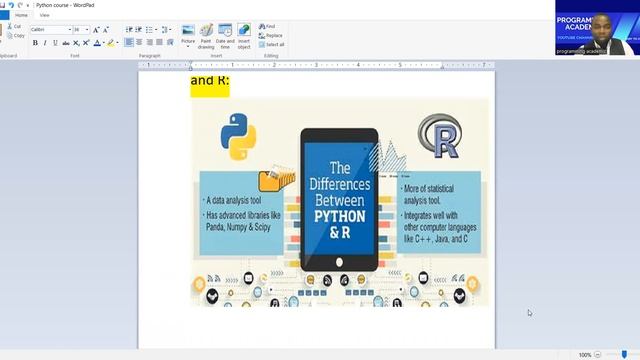This screenshot has width=640, height=360.
Task: Decrease the paragraph indent
Action: click(129, 30)
